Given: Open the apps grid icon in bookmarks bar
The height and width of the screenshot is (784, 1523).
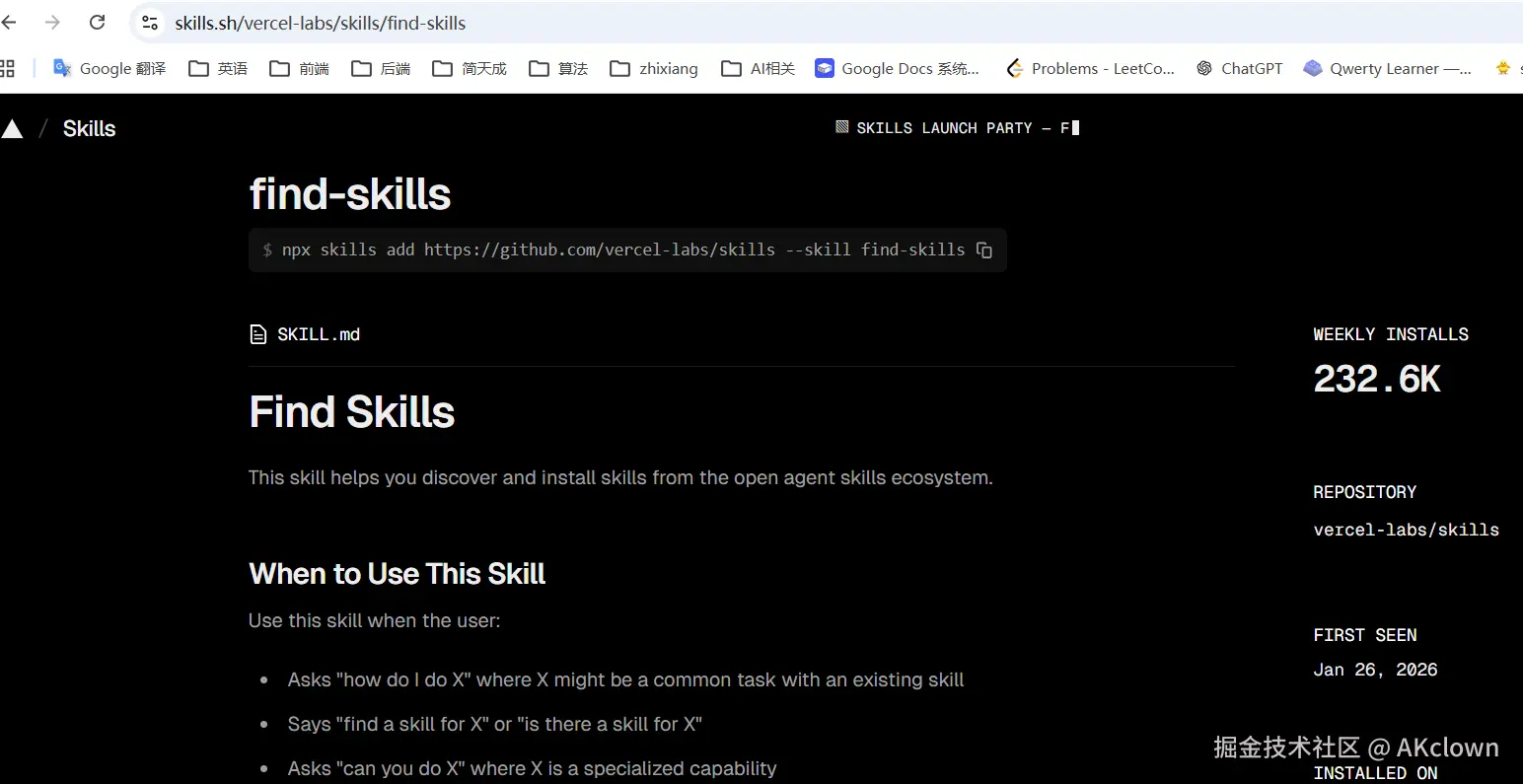Looking at the screenshot, I should pos(8,68).
